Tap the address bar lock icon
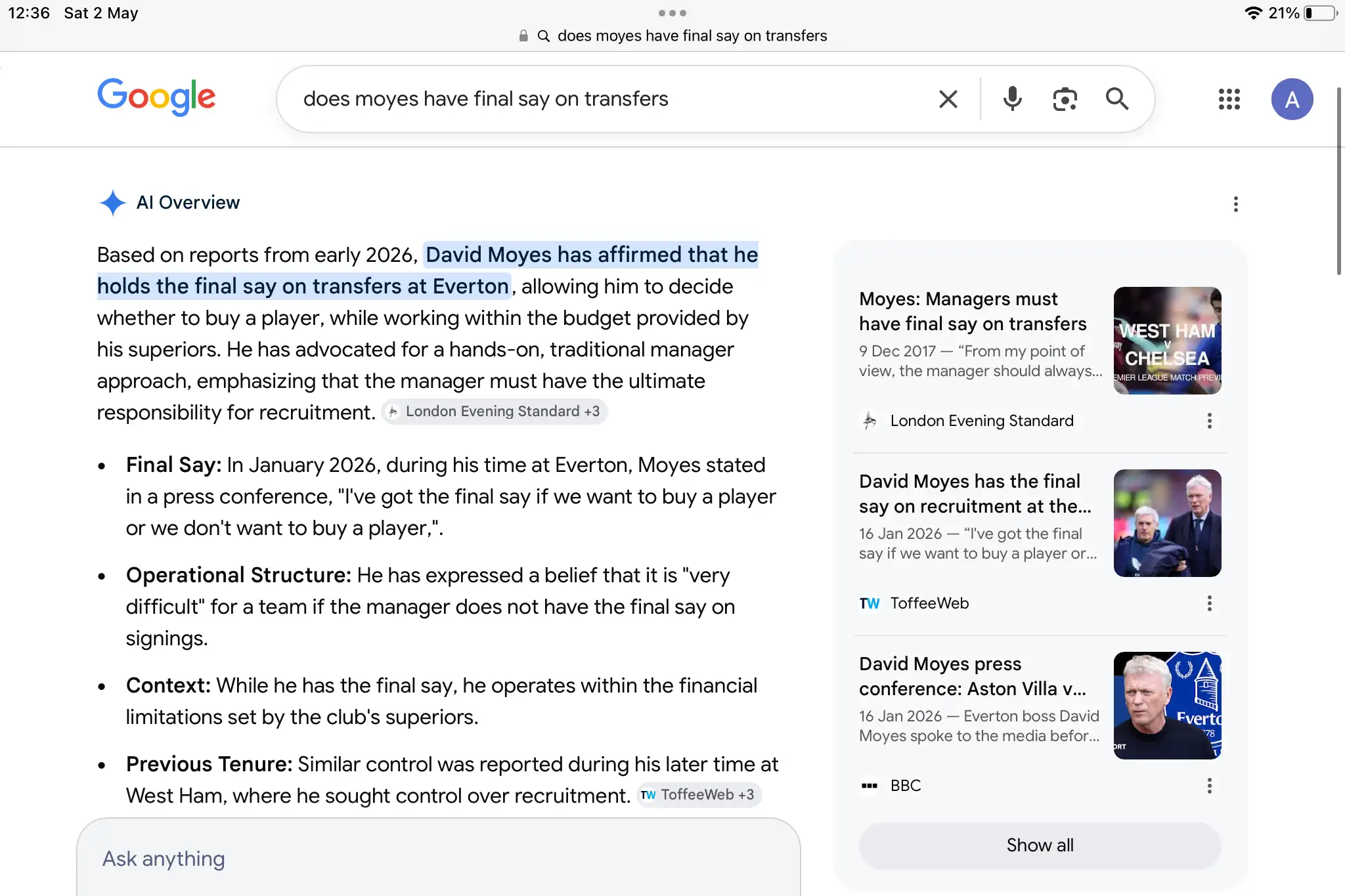The image size is (1345, 896). [x=523, y=35]
